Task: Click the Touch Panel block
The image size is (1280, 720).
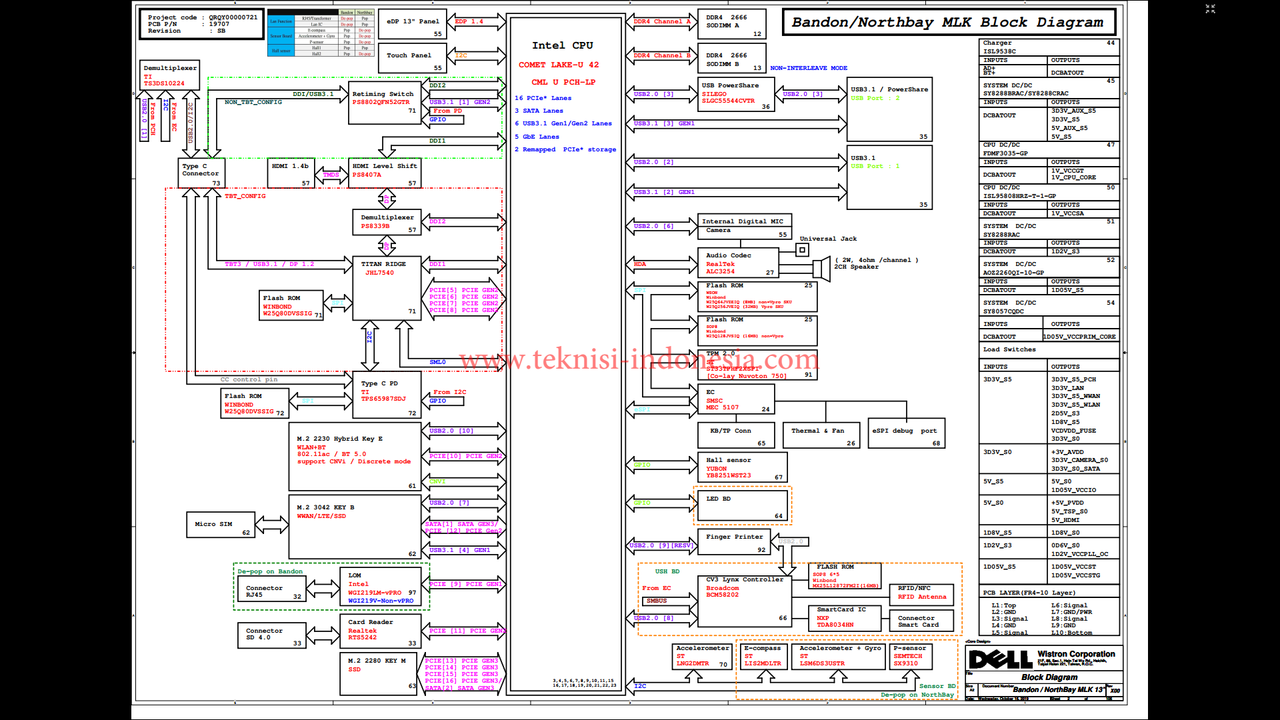Action: pos(412,60)
